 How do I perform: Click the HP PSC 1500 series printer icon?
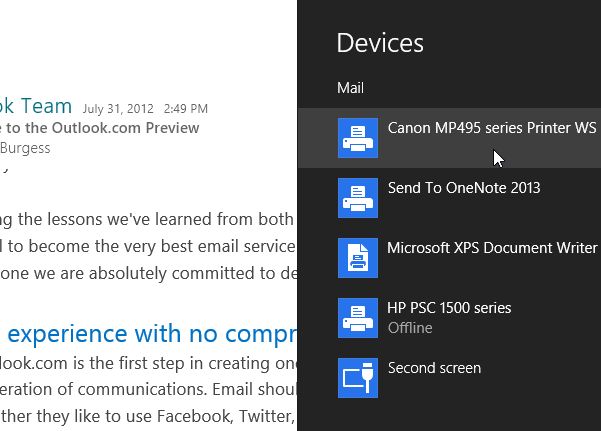(357, 317)
